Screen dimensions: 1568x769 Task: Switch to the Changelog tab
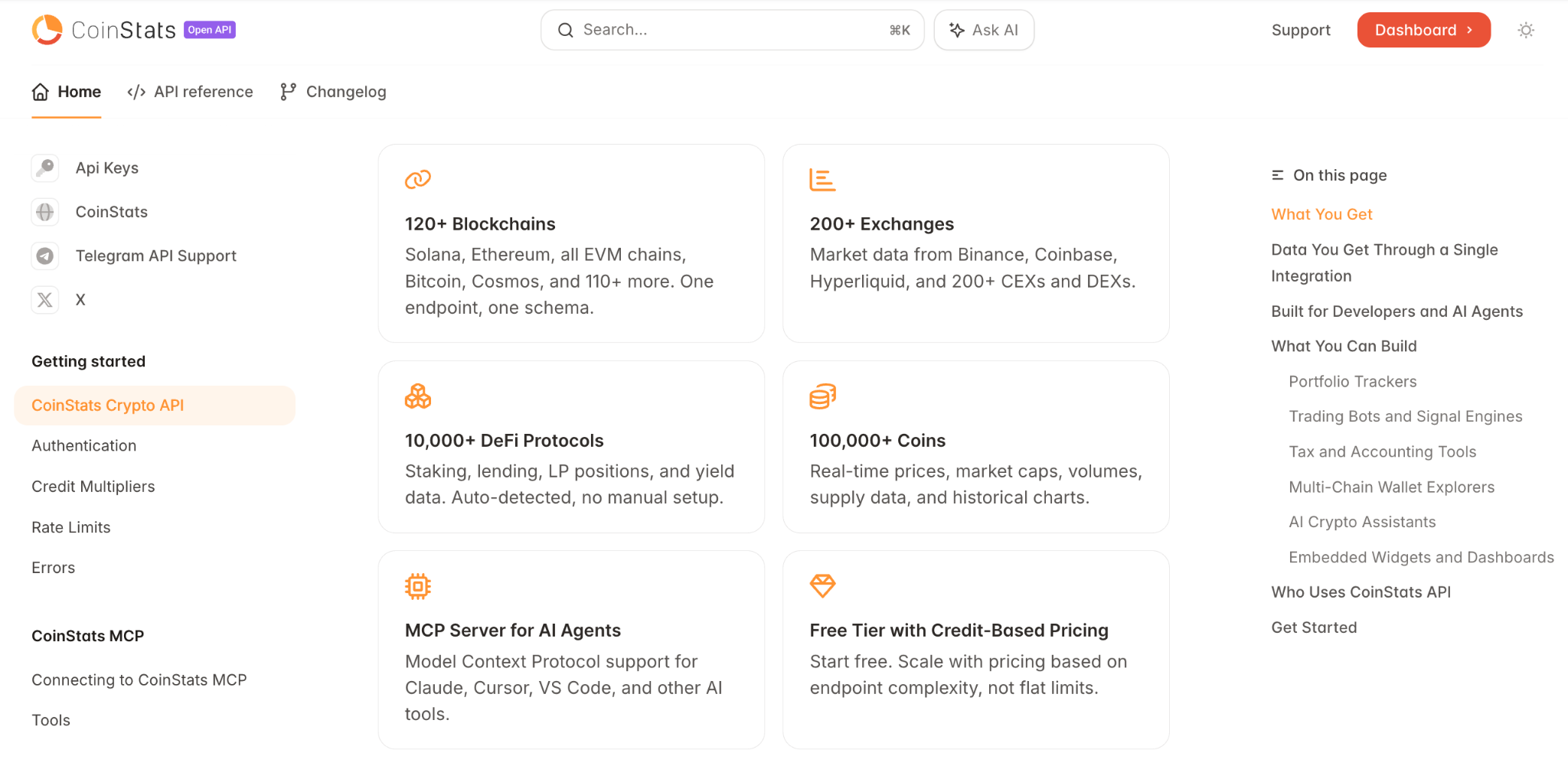(333, 92)
